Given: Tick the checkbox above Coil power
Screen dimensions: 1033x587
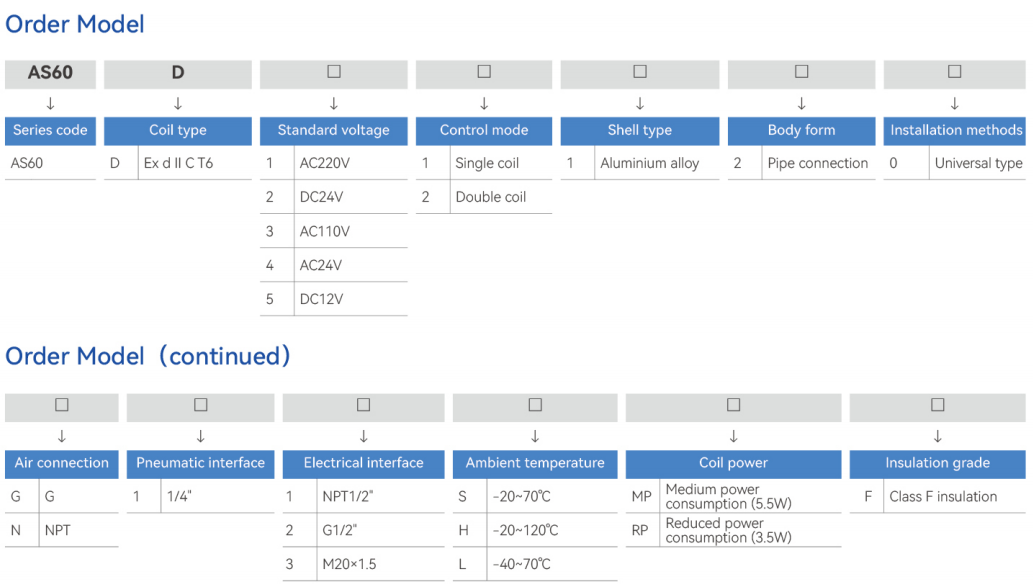Looking at the screenshot, I should [733, 405].
